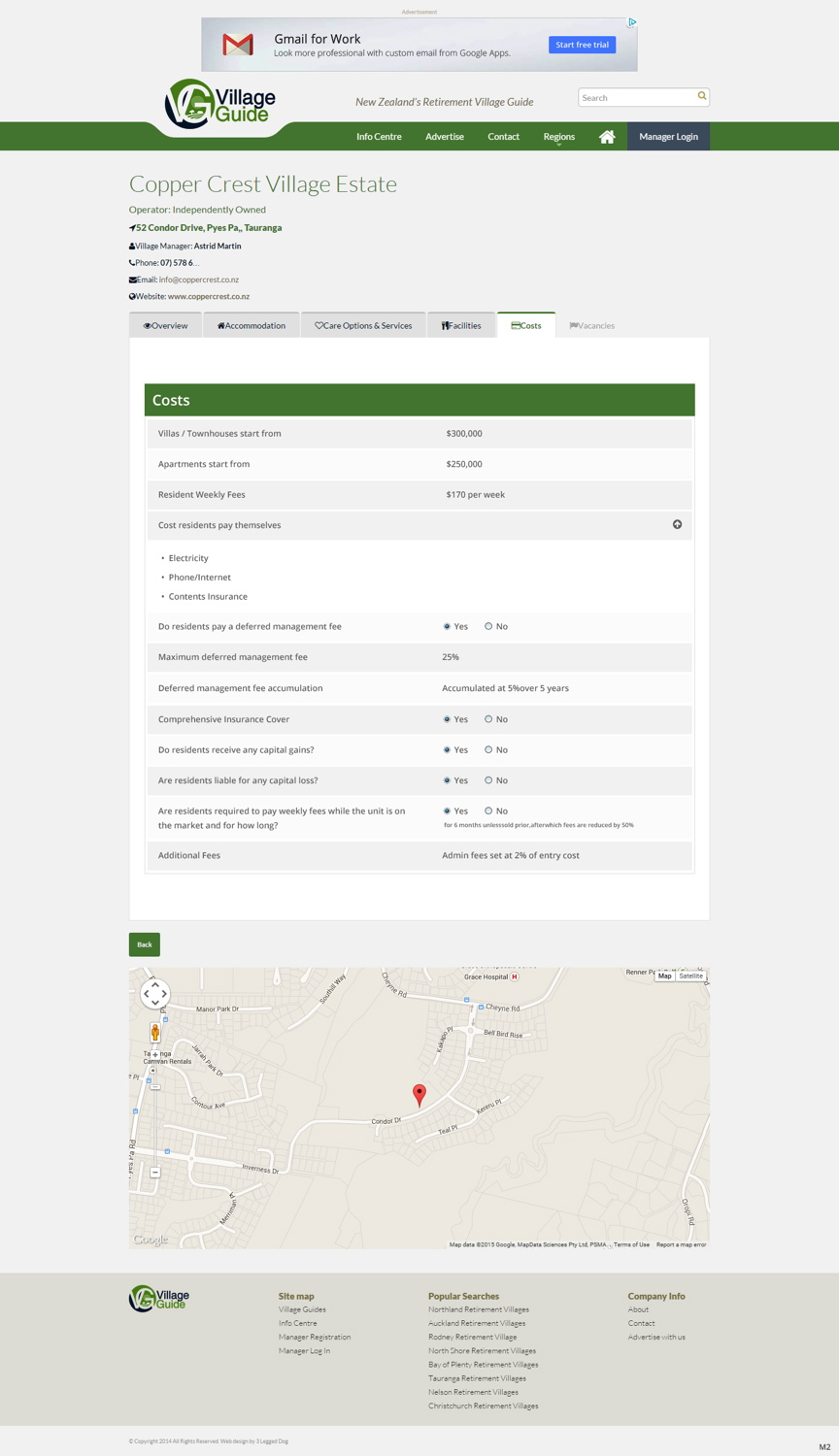
Task: Switch map to Satellite view
Action: tap(690, 976)
